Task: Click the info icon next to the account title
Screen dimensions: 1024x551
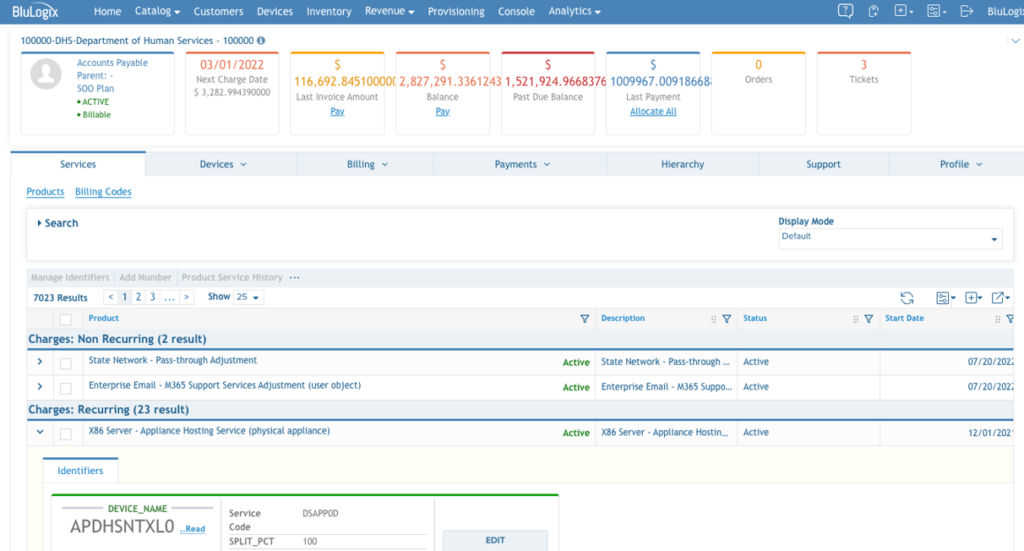Action: (x=261, y=40)
